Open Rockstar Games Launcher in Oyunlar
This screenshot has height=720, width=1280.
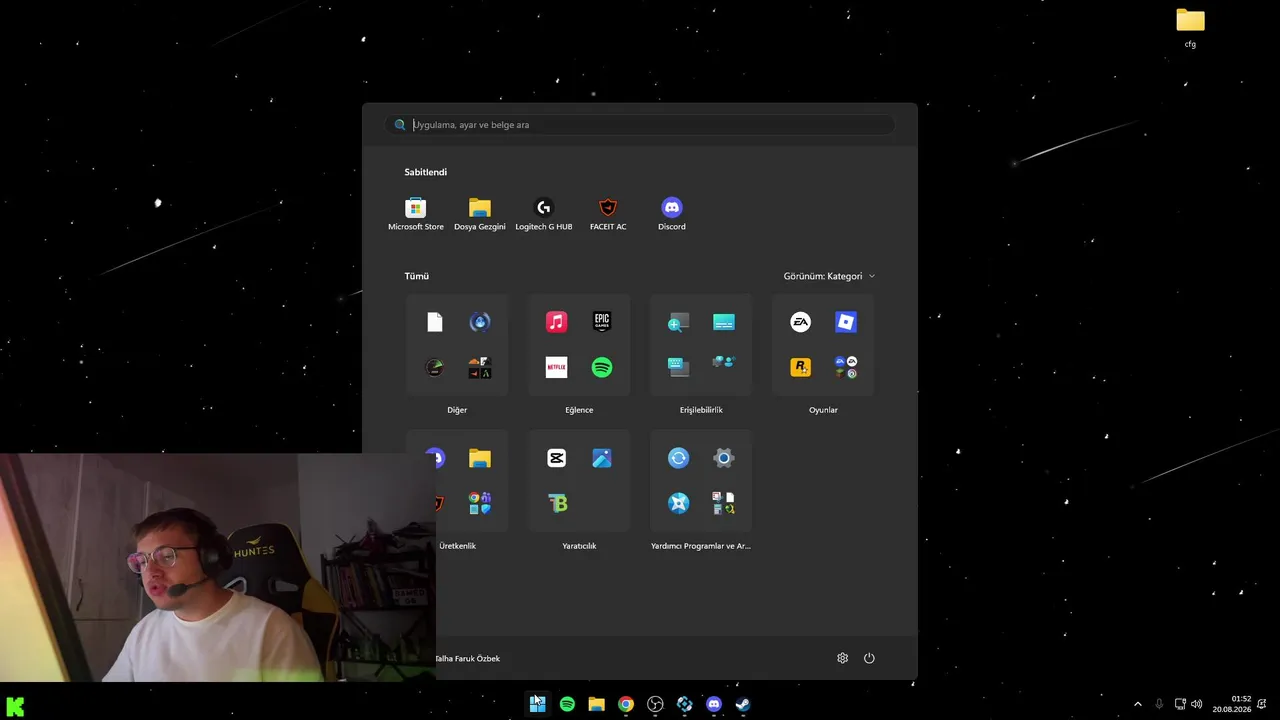[x=801, y=368]
